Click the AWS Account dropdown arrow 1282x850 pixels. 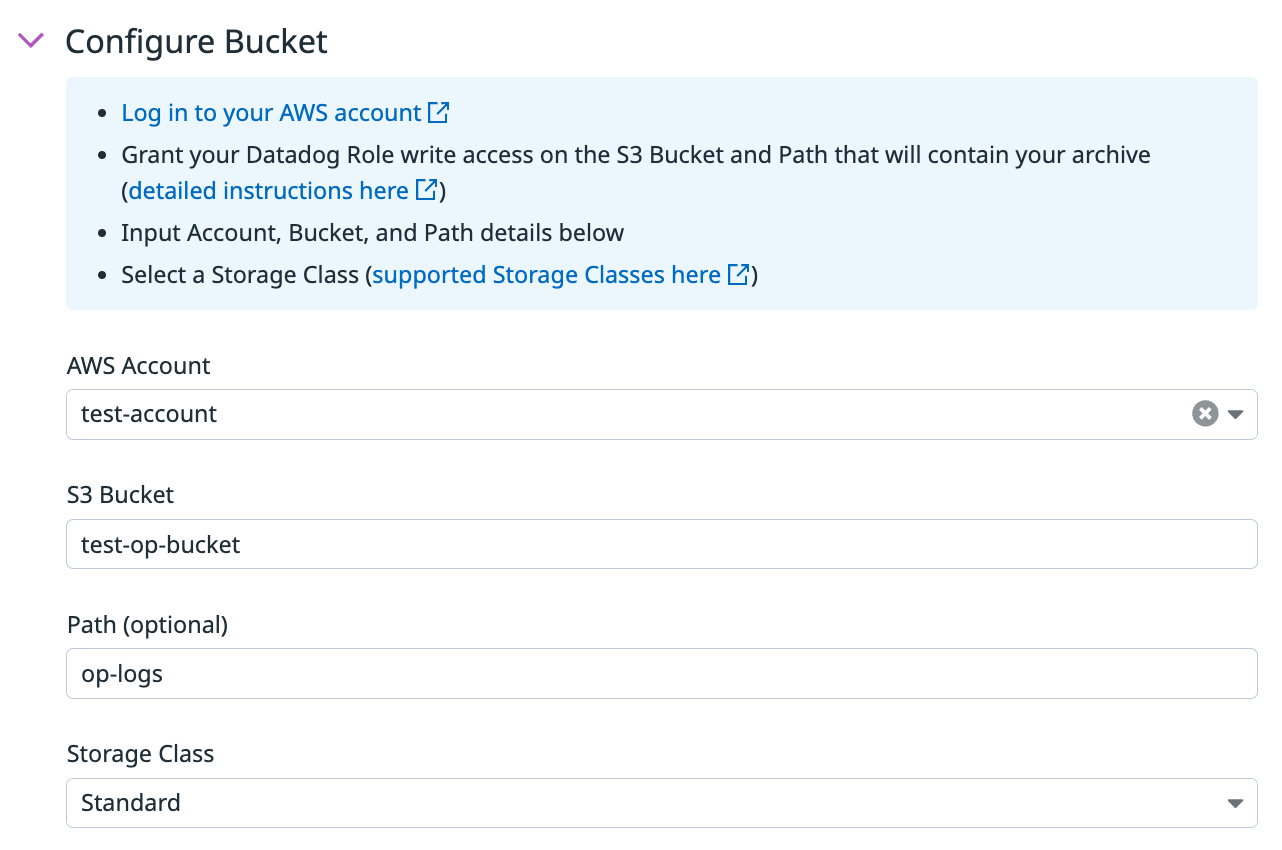click(1236, 414)
